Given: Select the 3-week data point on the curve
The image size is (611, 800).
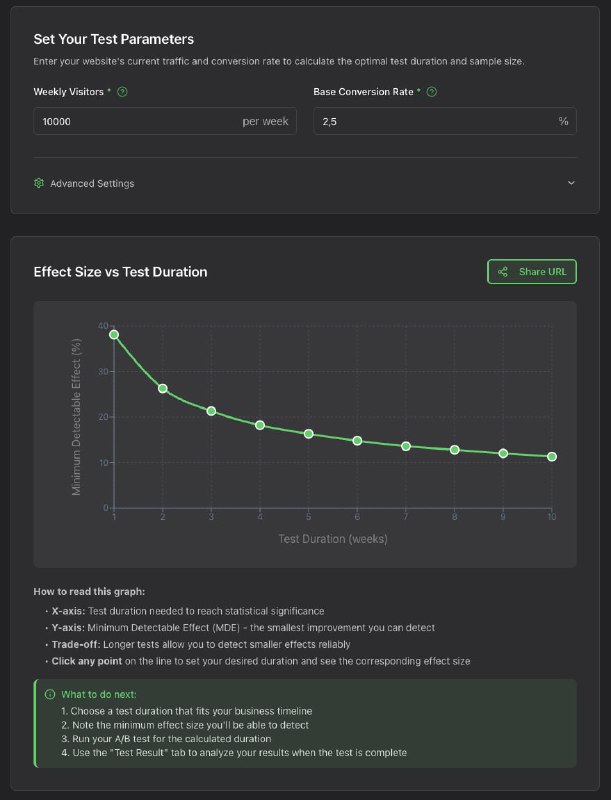Looking at the screenshot, I should pyautogui.click(x=211, y=411).
